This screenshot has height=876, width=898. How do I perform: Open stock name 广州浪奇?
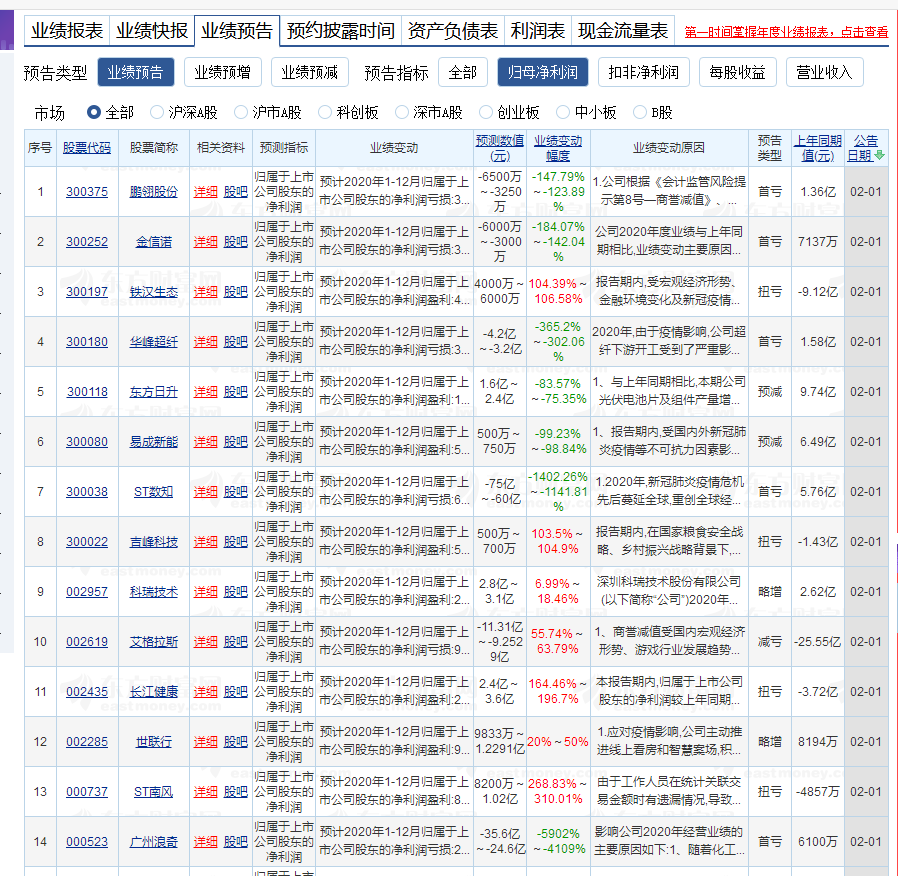[x=153, y=842]
